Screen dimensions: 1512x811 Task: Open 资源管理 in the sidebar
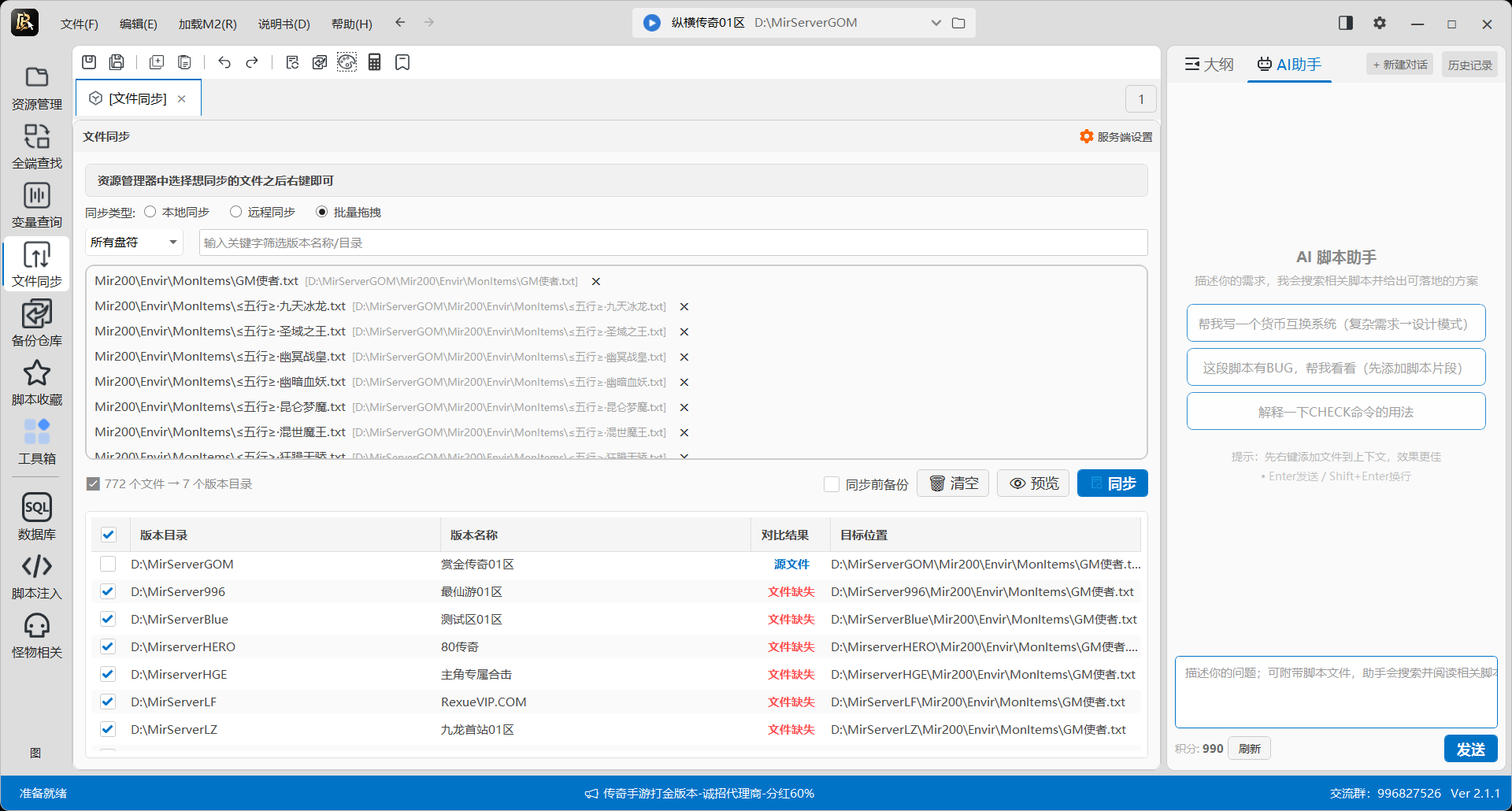tap(37, 87)
